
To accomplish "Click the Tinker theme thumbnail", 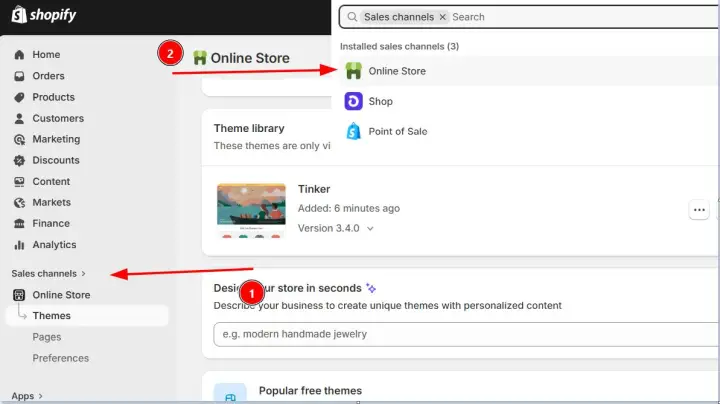I will [x=250, y=210].
